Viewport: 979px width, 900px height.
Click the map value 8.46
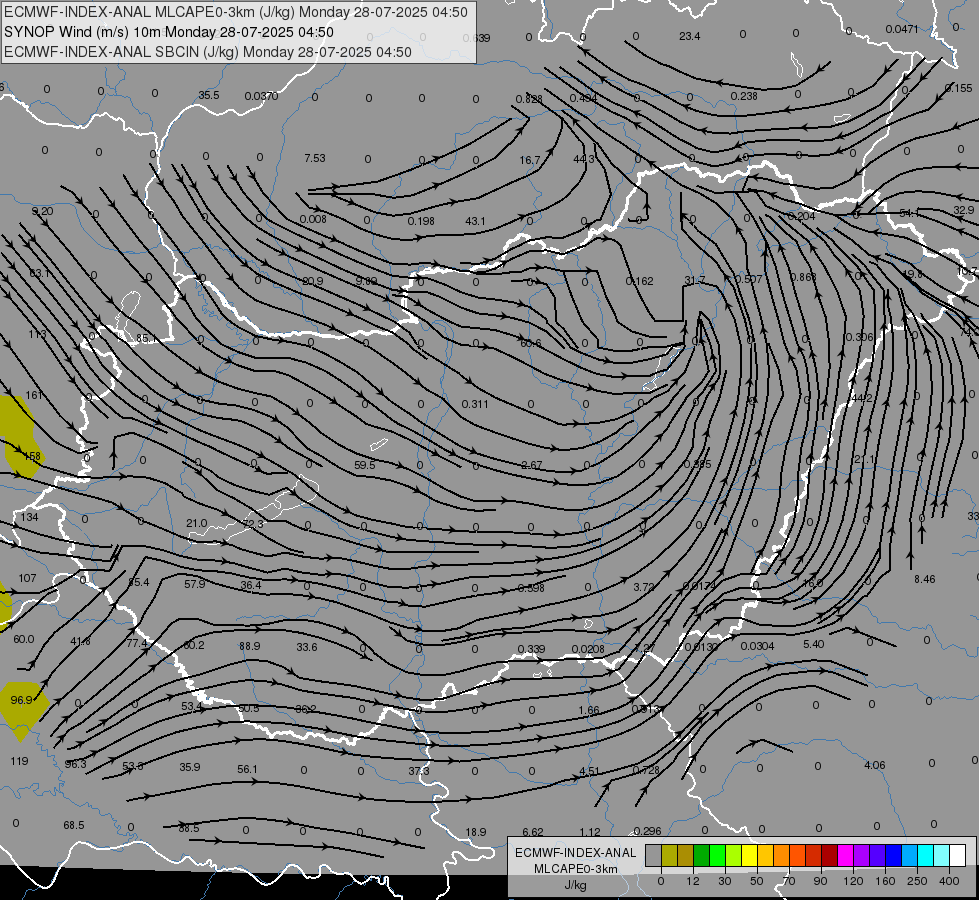pyautogui.click(x=925, y=579)
